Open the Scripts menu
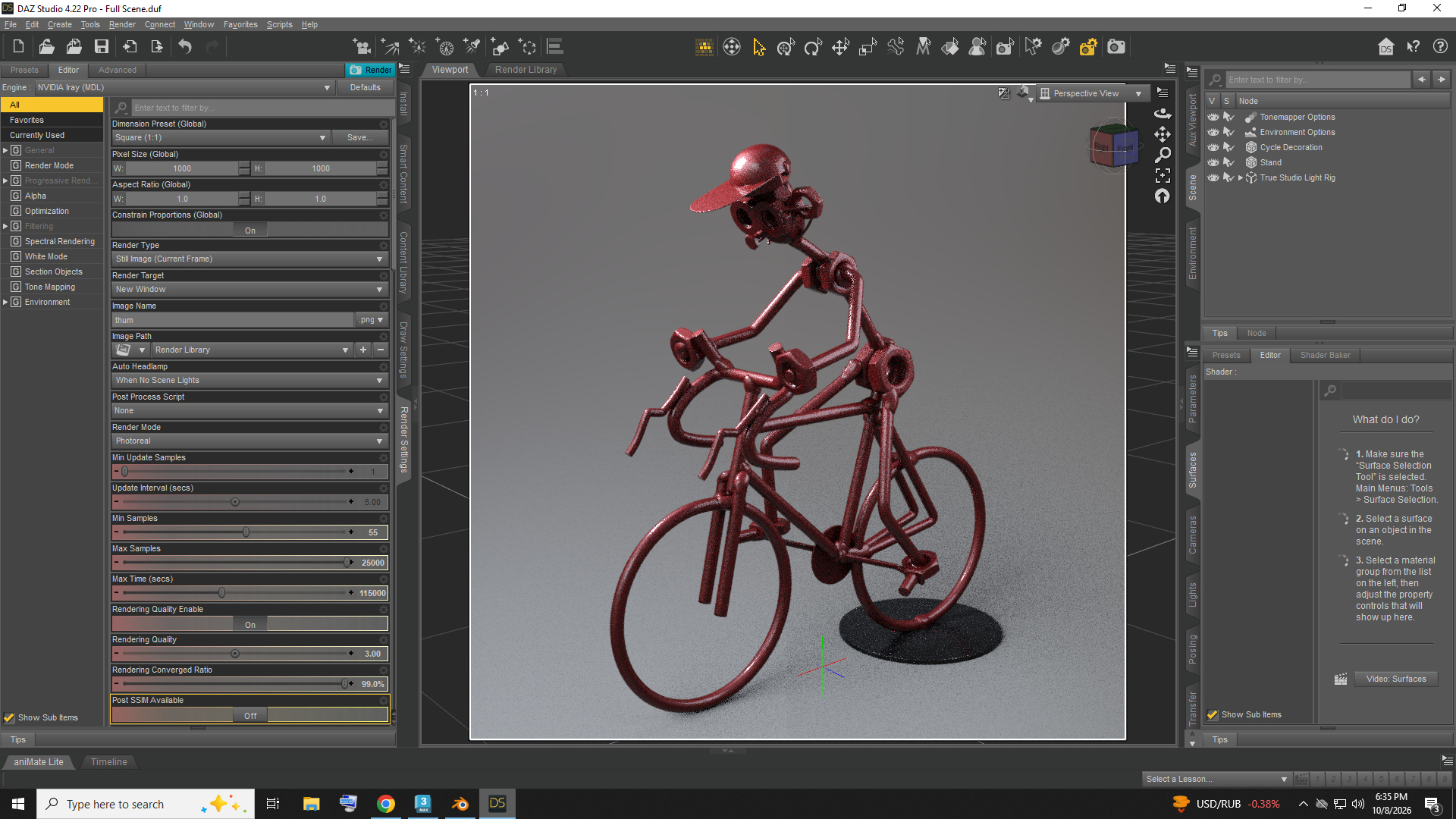1456x819 pixels. 279,24
